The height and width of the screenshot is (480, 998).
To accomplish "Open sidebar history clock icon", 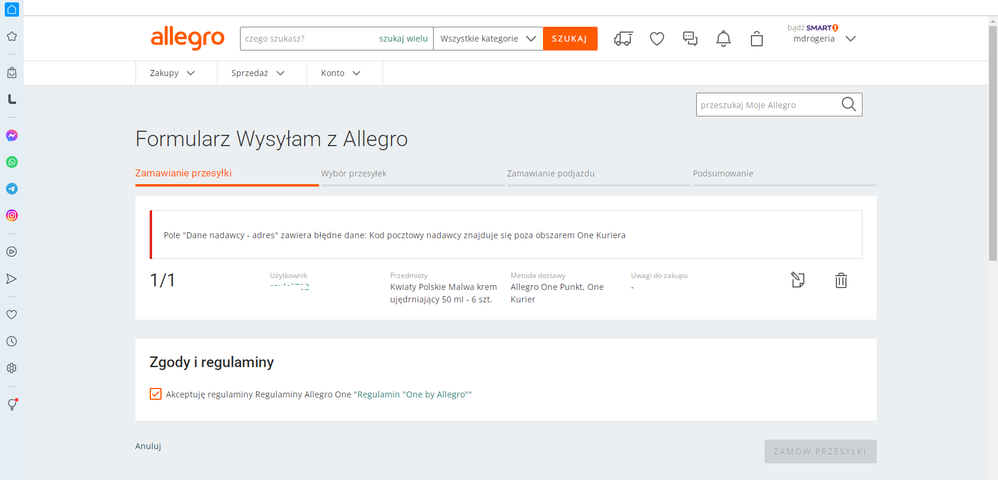I will tap(11, 341).
